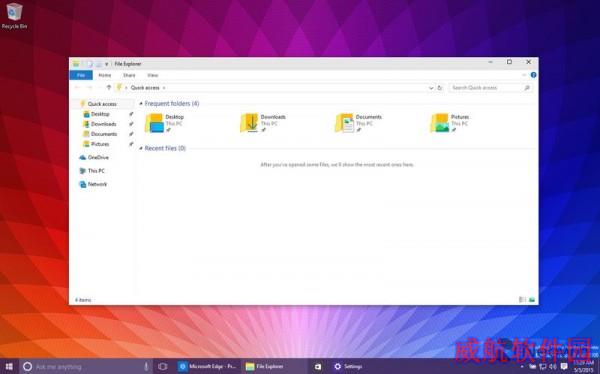Select the Pictures folder in Frequent folders
The height and width of the screenshot is (374, 600).
[450, 123]
